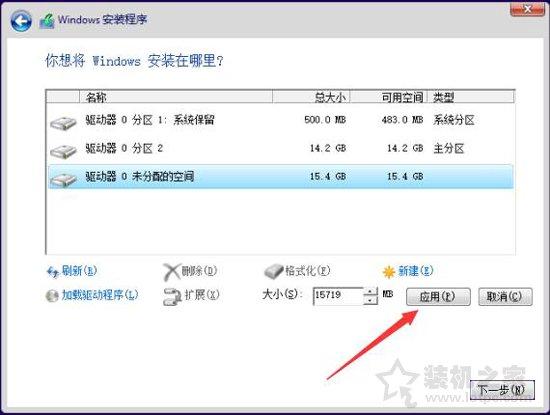Click the 格式化 format drive icon

[274, 272]
